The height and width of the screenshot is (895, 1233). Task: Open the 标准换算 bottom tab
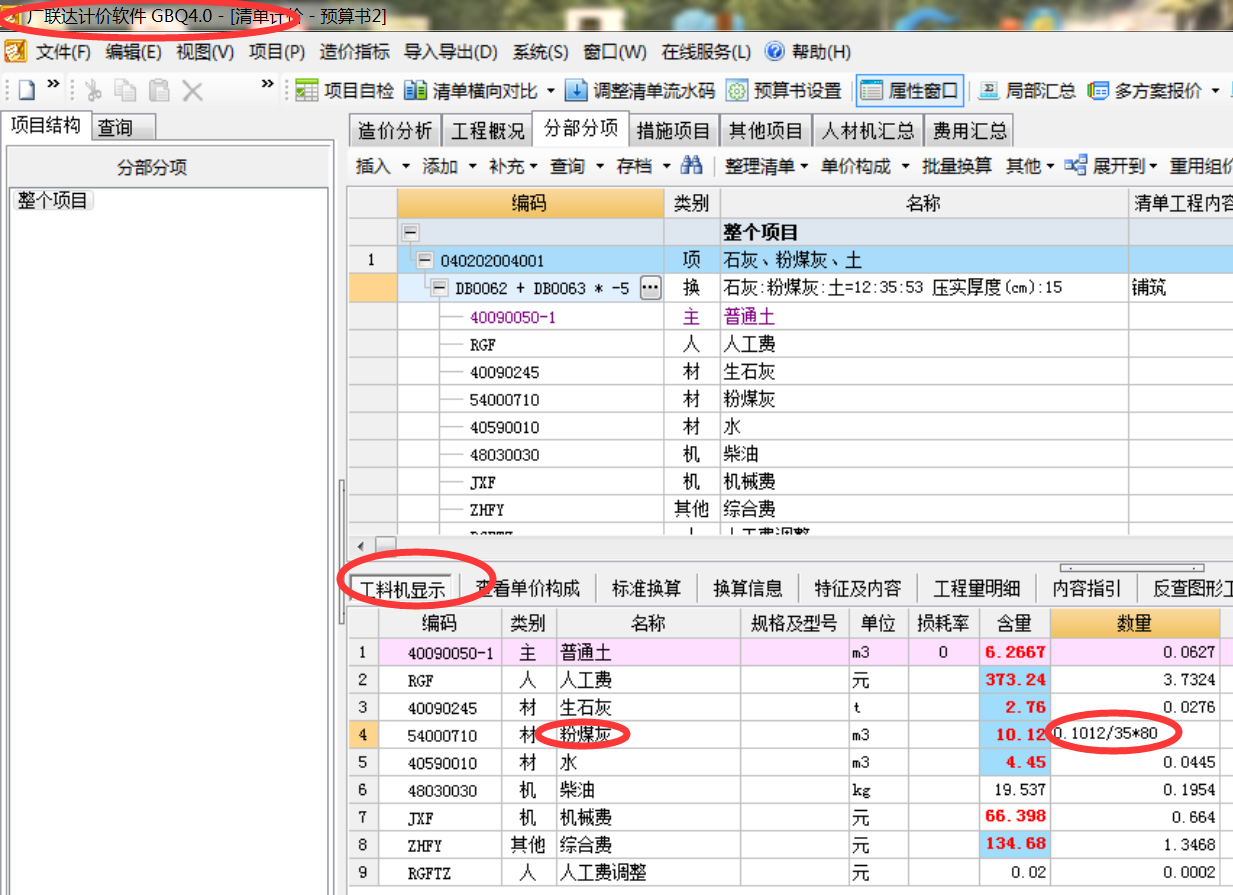pos(646,588)
